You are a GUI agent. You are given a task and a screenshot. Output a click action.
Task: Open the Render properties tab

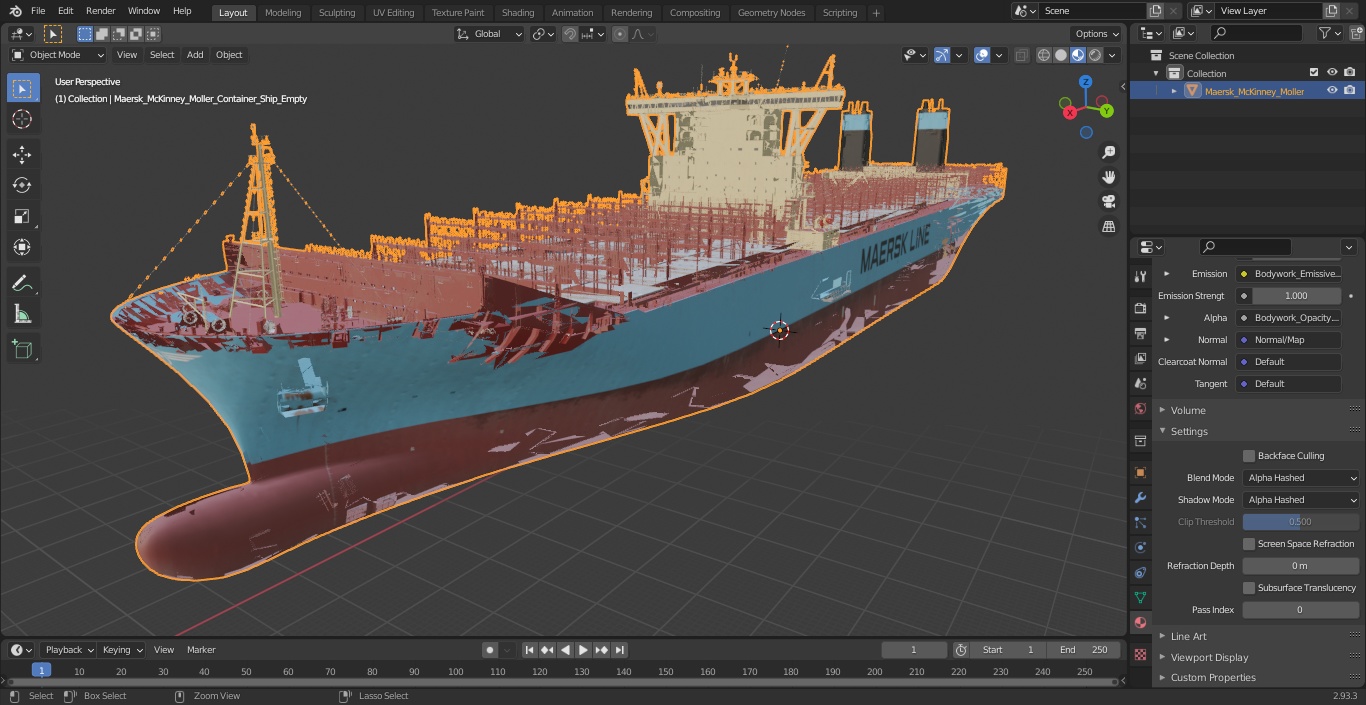pos(1140,309)
